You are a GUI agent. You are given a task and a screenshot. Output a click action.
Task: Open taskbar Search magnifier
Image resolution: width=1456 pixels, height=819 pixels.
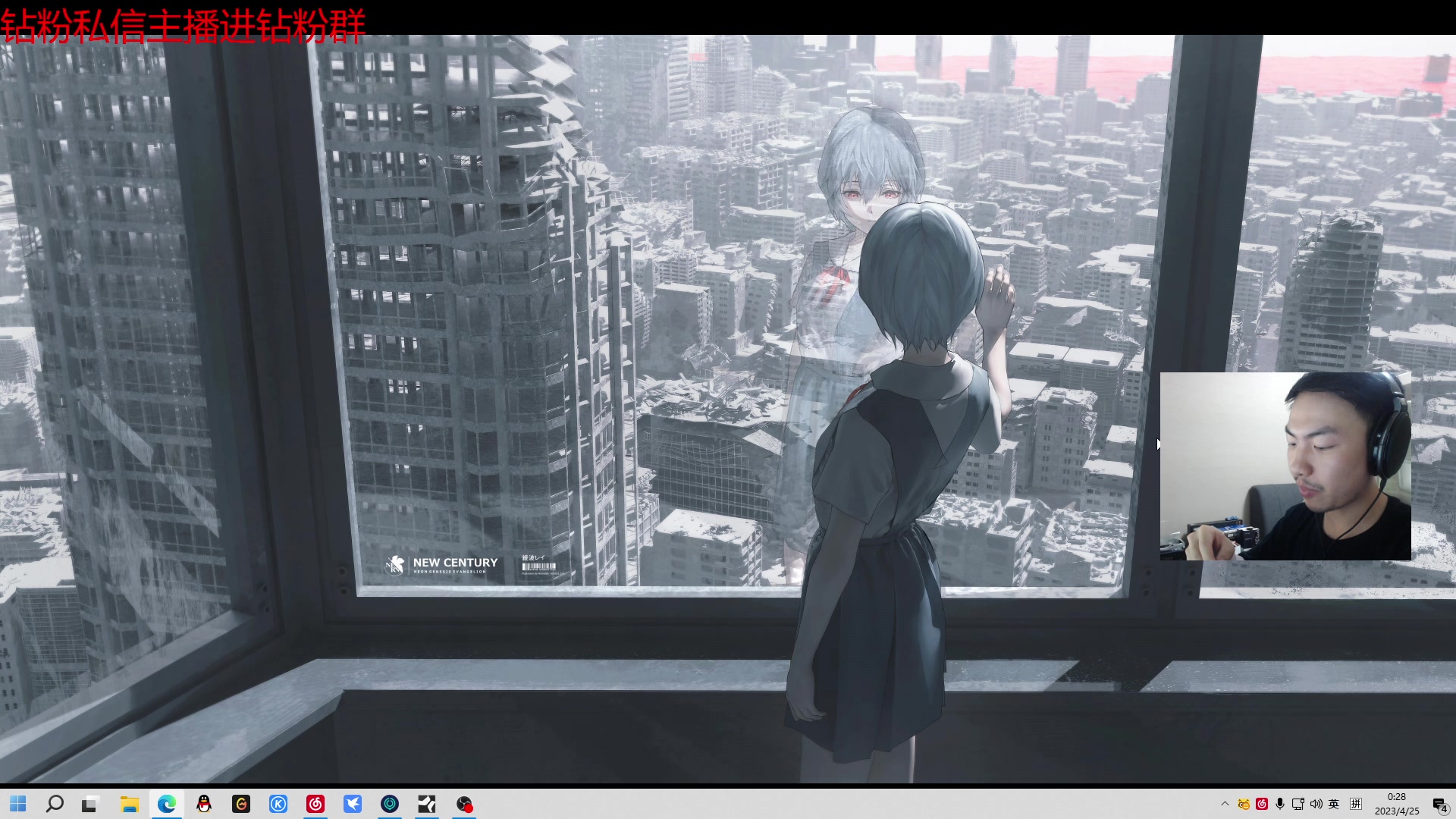coord(55,804)
